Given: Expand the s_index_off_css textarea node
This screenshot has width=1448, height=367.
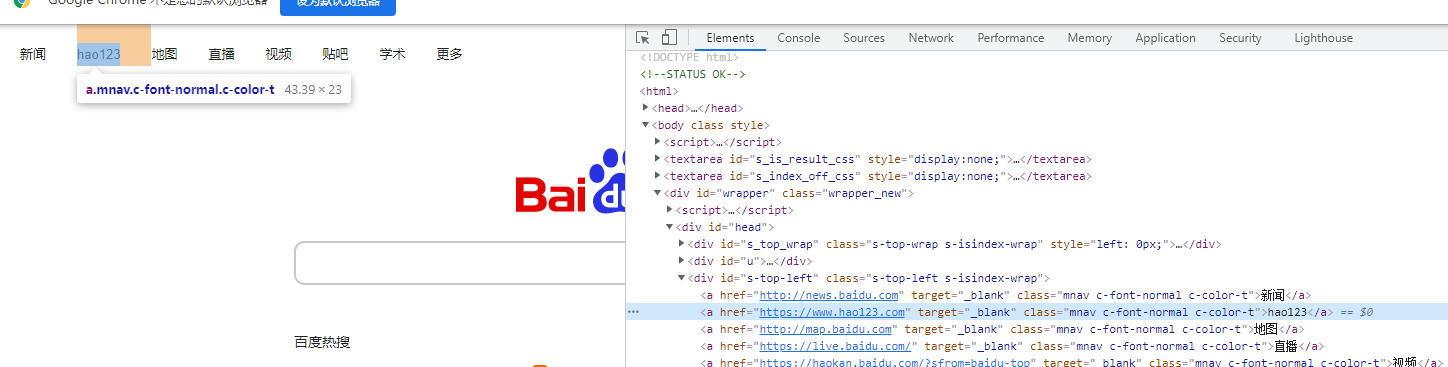Looking at the screenshot, I should pos(658,176).
